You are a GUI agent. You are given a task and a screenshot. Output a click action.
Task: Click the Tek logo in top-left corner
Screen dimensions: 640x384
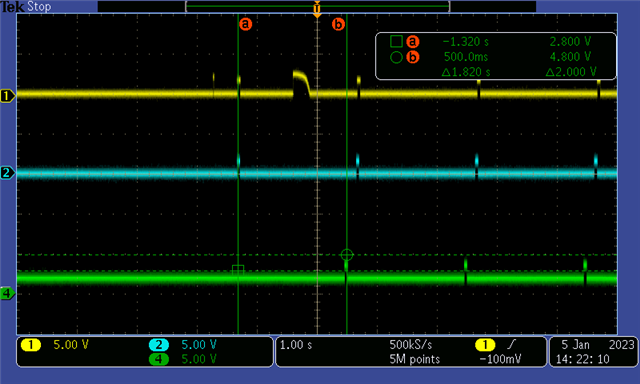[12, 7]
